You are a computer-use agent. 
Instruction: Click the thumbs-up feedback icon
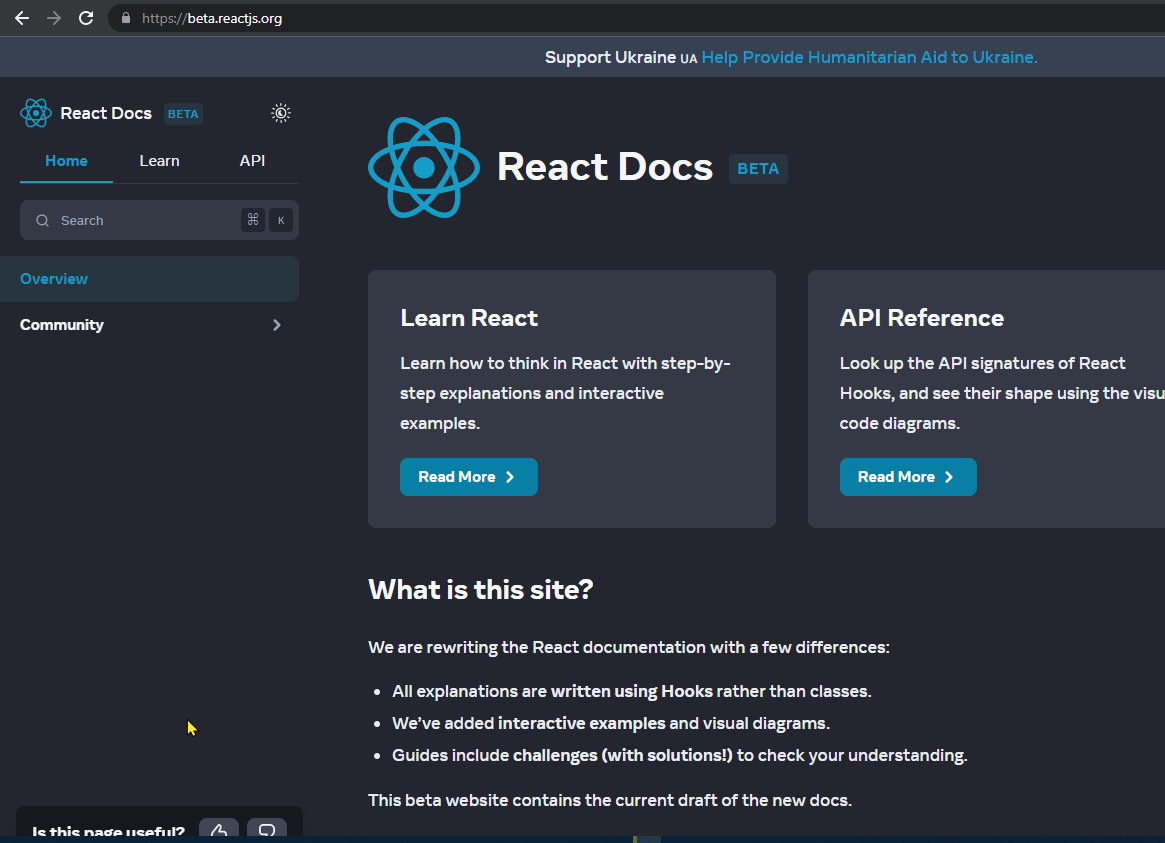click(218, 830)
